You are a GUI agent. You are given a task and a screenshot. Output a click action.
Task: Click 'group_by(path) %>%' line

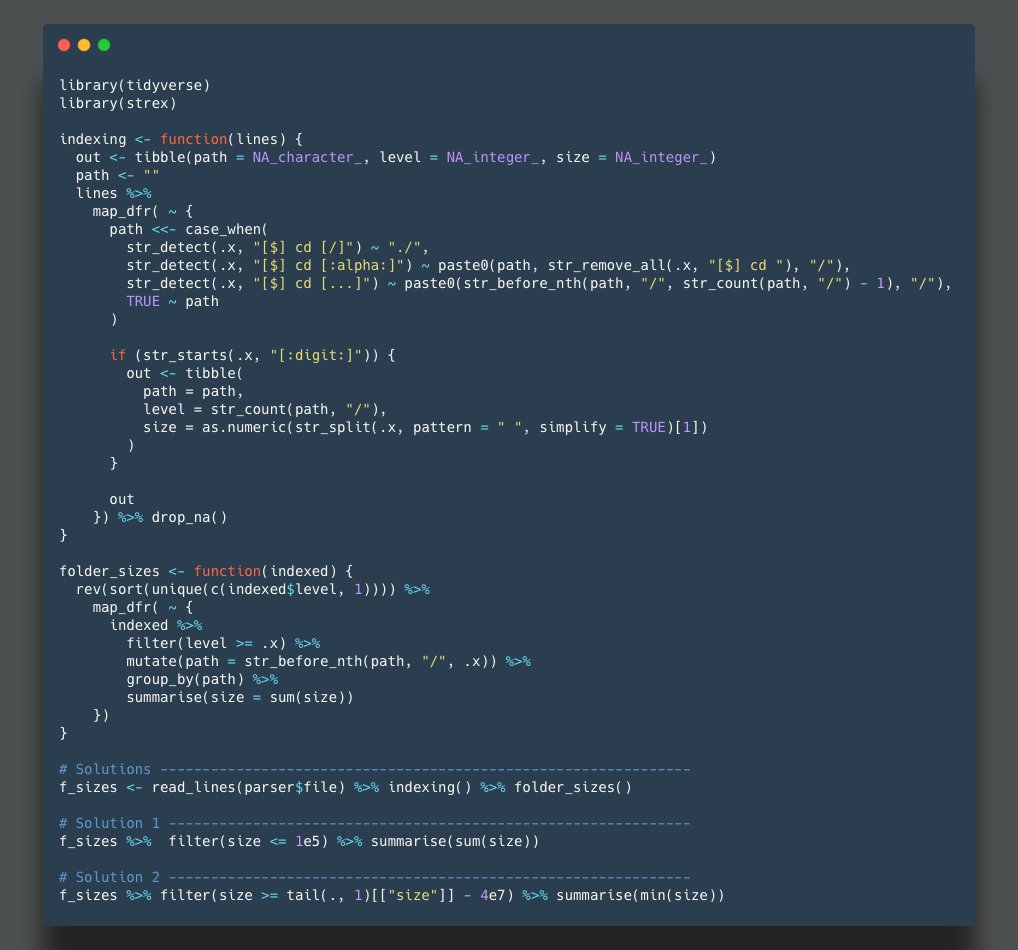(202, 679)
